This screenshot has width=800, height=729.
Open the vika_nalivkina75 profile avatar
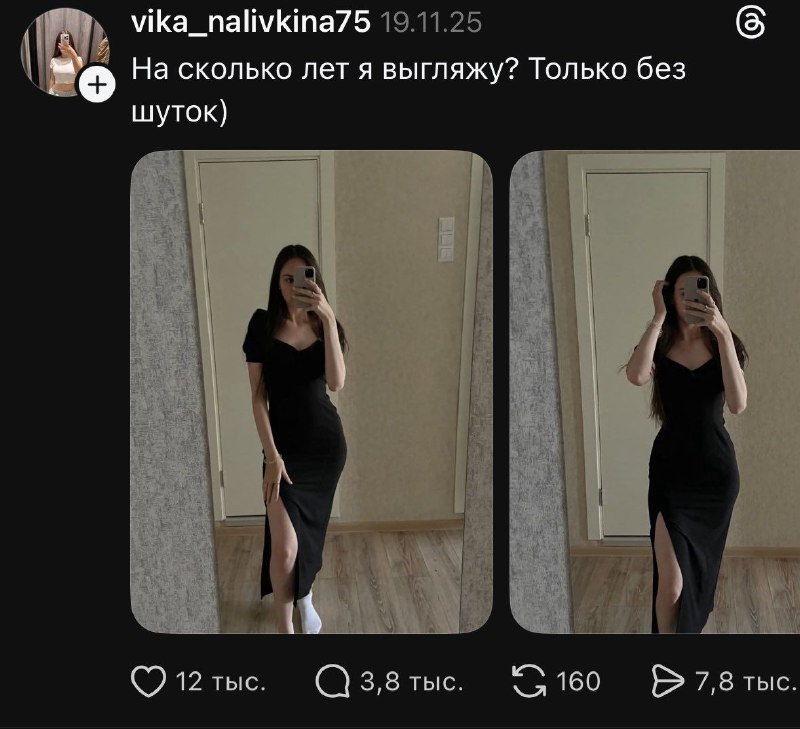click(62, 50)
